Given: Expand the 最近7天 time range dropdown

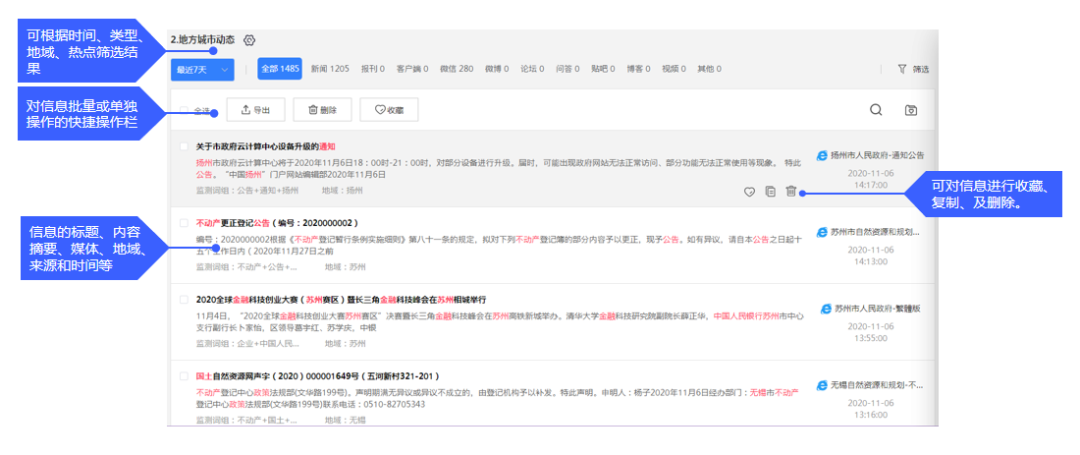Looking at the screenshot, I should (x=205, y=69).
